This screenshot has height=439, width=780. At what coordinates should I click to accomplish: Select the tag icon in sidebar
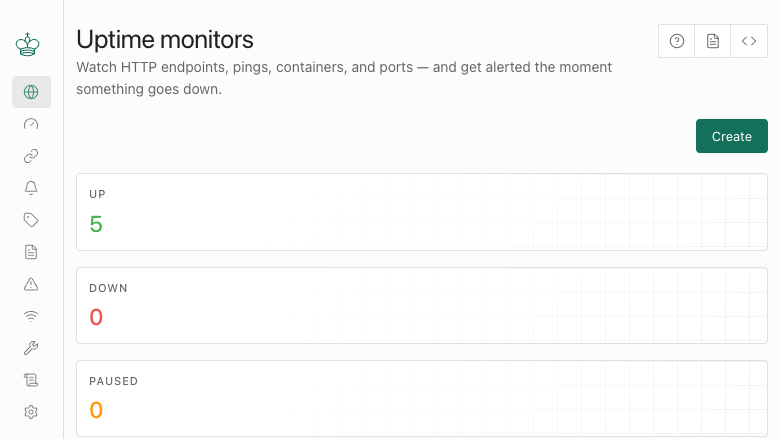31,220
